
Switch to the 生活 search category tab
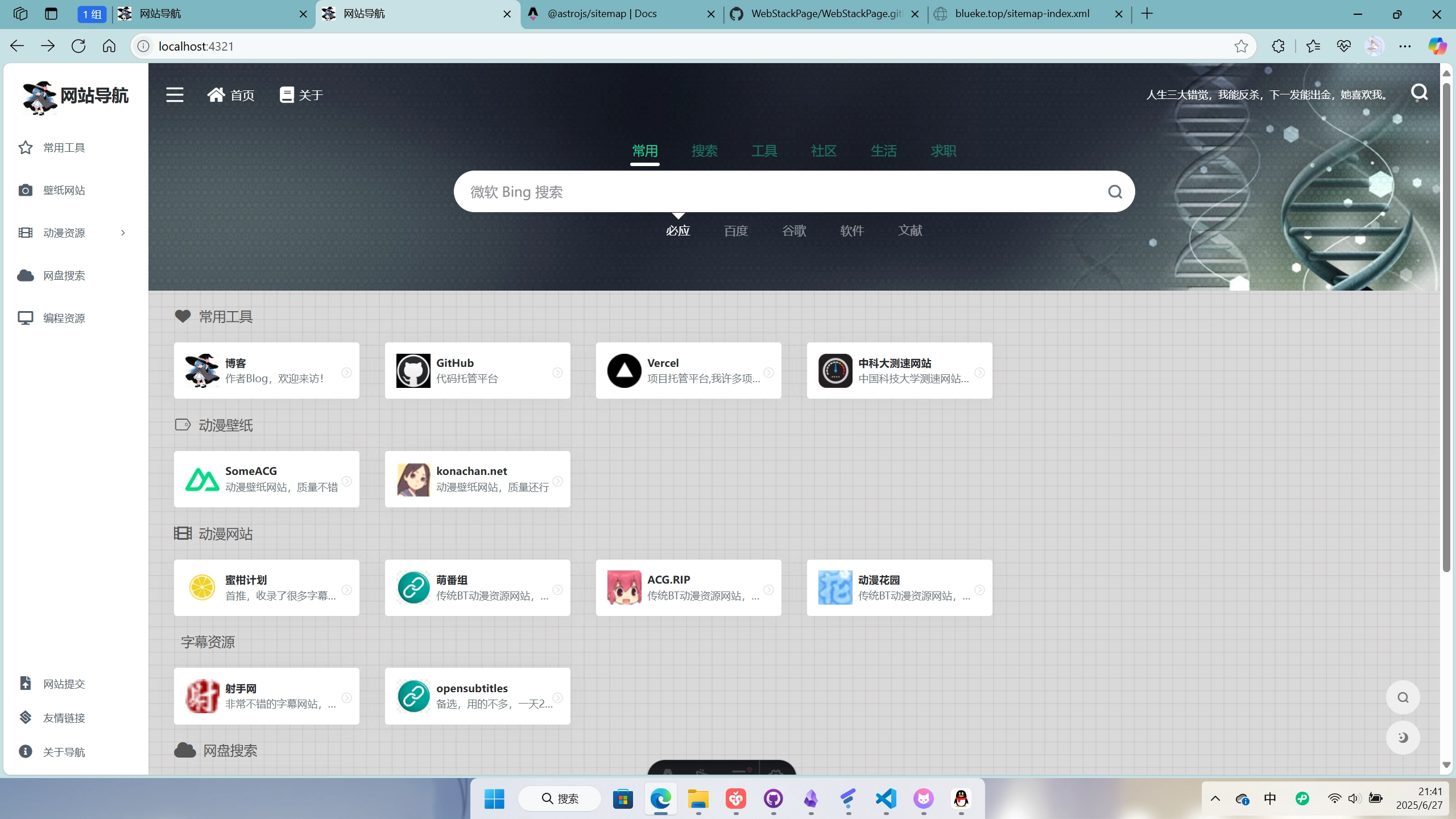click(883, 151)
